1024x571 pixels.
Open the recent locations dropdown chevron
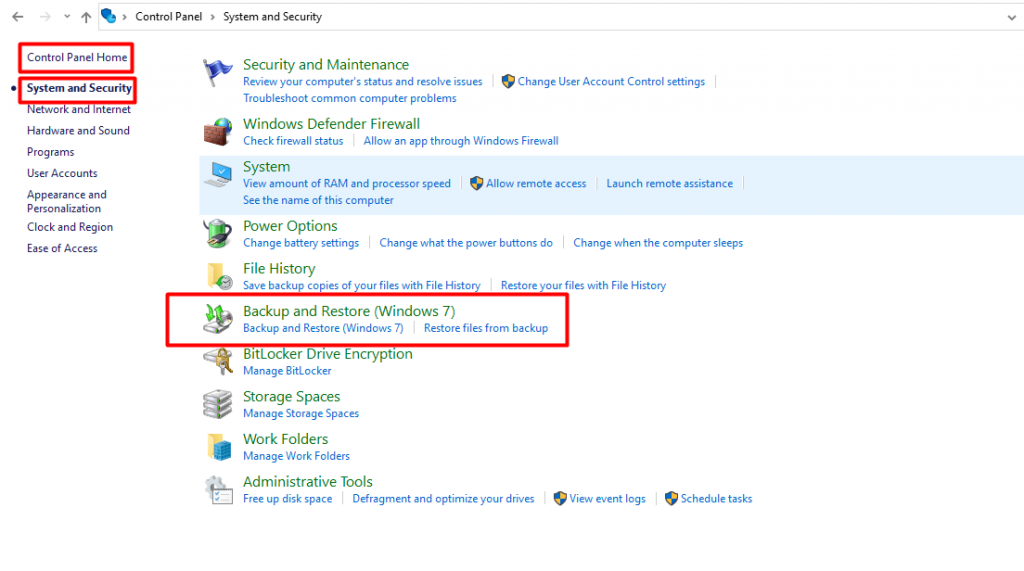tap(67, 17)
